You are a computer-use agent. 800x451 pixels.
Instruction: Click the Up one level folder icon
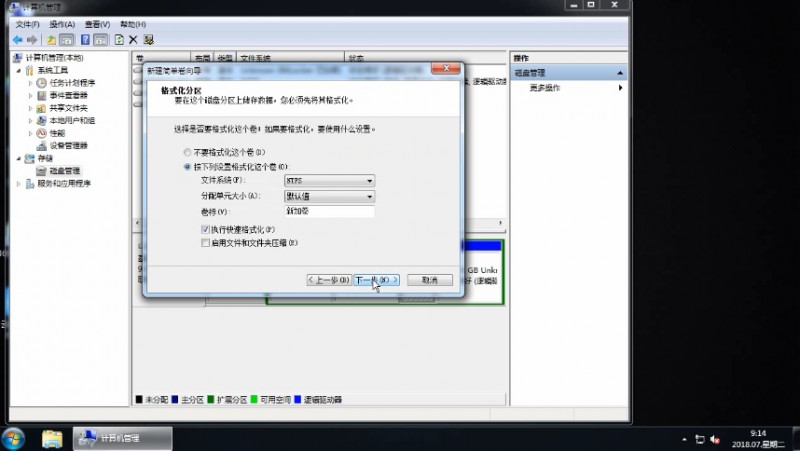point(52,40)
